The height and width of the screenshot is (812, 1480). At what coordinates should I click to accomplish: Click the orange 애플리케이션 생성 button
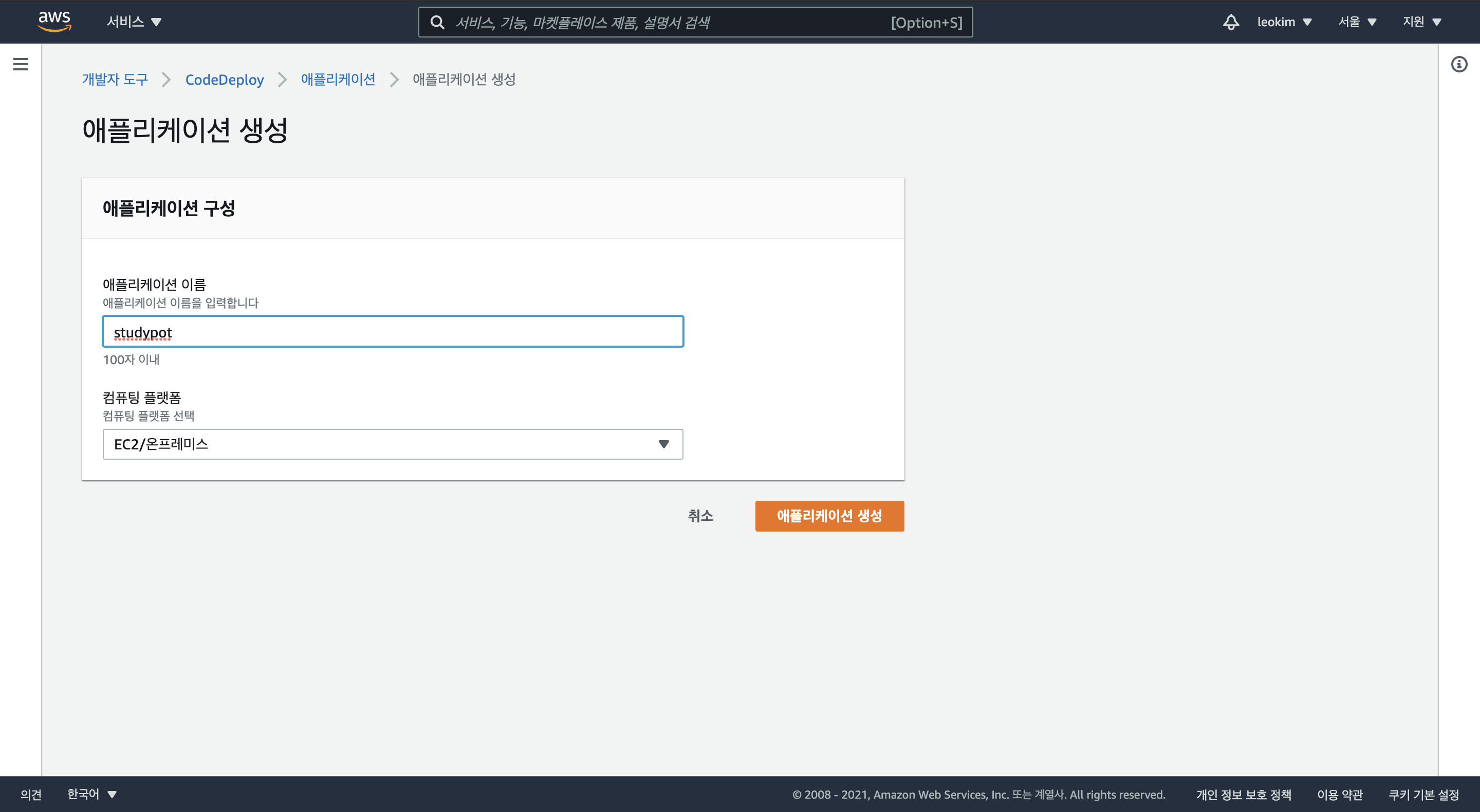(x=829, y=516)
